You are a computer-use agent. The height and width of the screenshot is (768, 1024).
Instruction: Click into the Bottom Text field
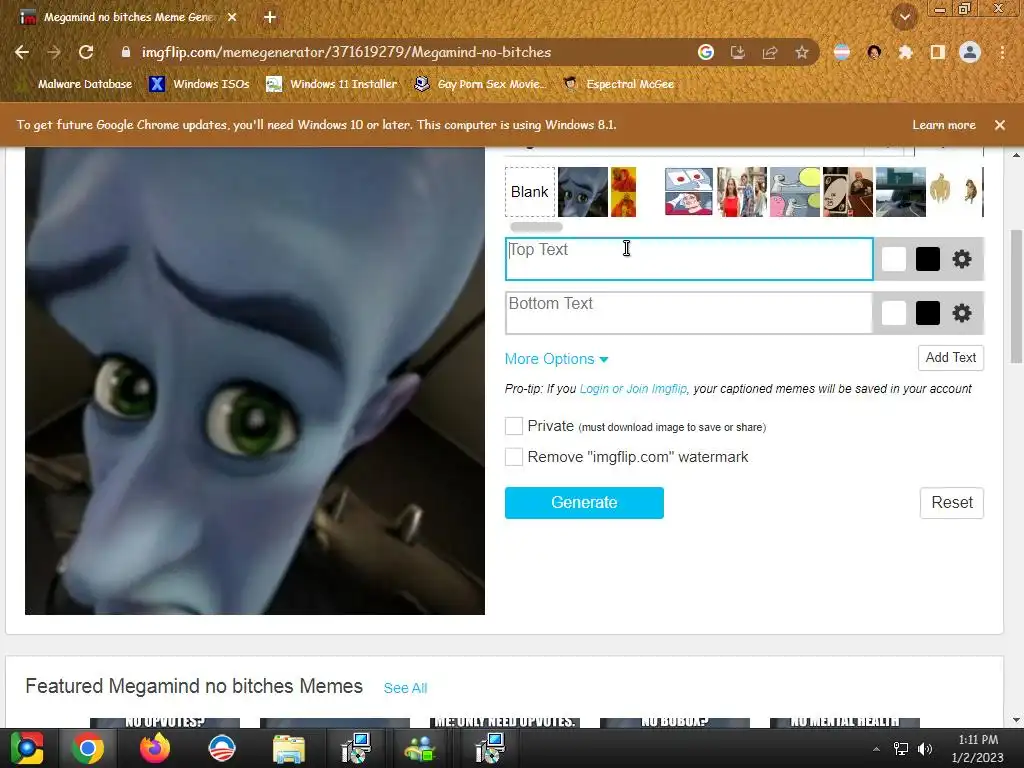click(689, 313)
